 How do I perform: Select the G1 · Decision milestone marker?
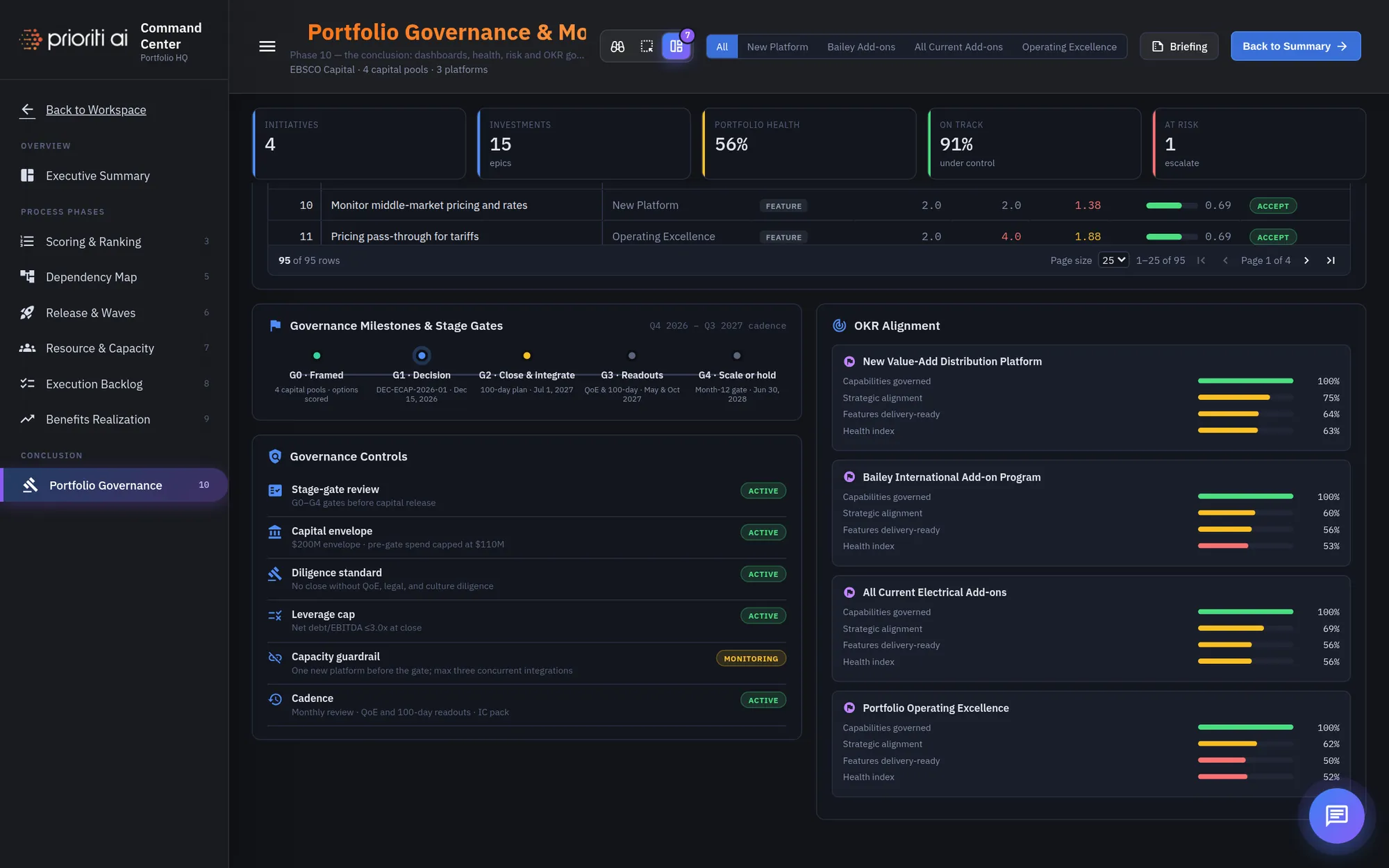[x=422, y=356]
